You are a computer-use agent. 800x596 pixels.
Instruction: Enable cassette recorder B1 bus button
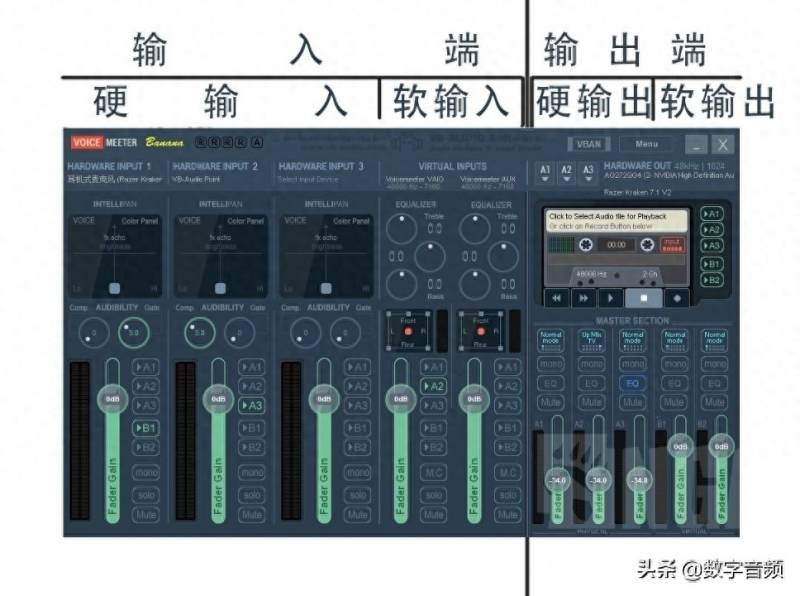[712, 264]
